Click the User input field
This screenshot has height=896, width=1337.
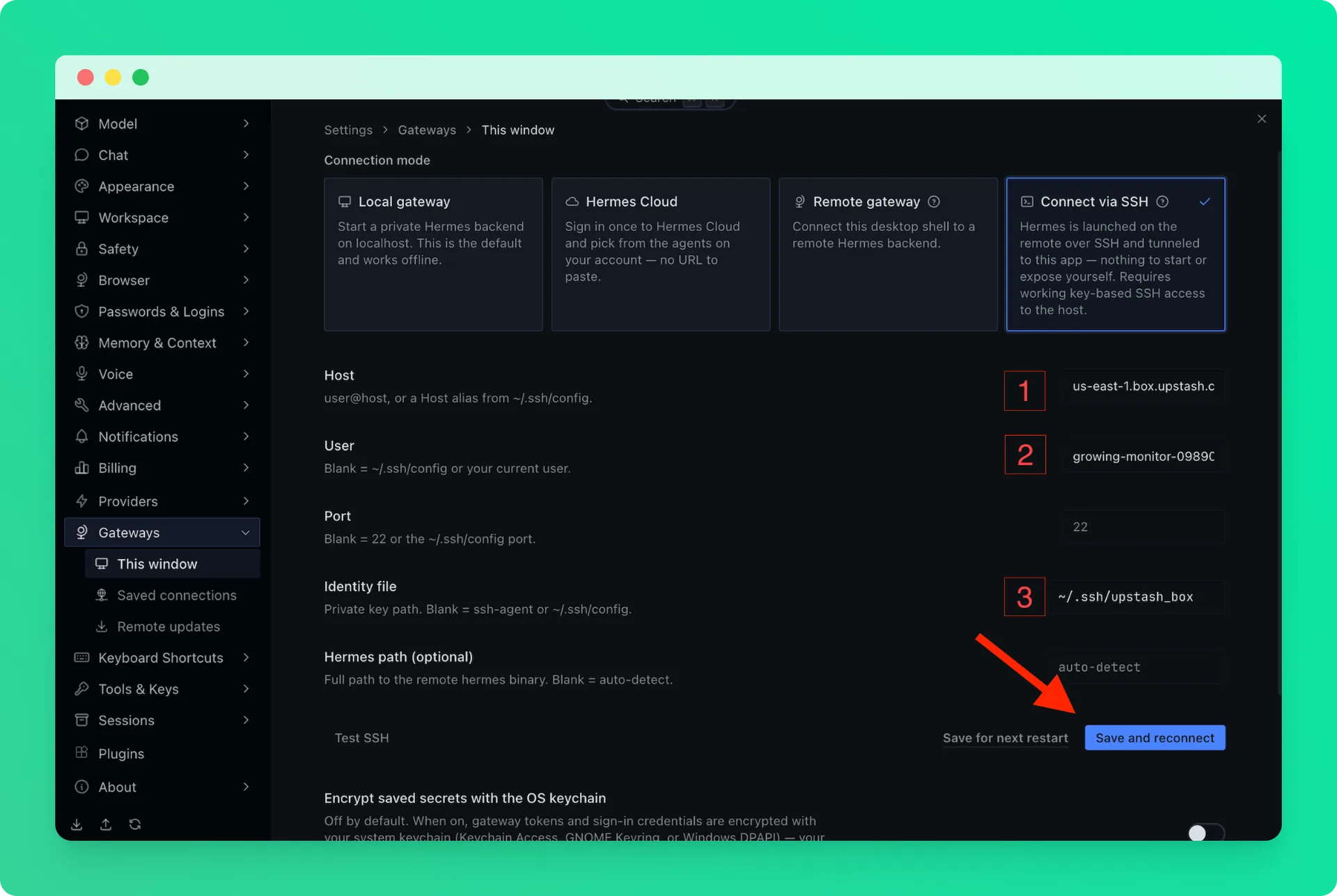(x=1143, y=457)
